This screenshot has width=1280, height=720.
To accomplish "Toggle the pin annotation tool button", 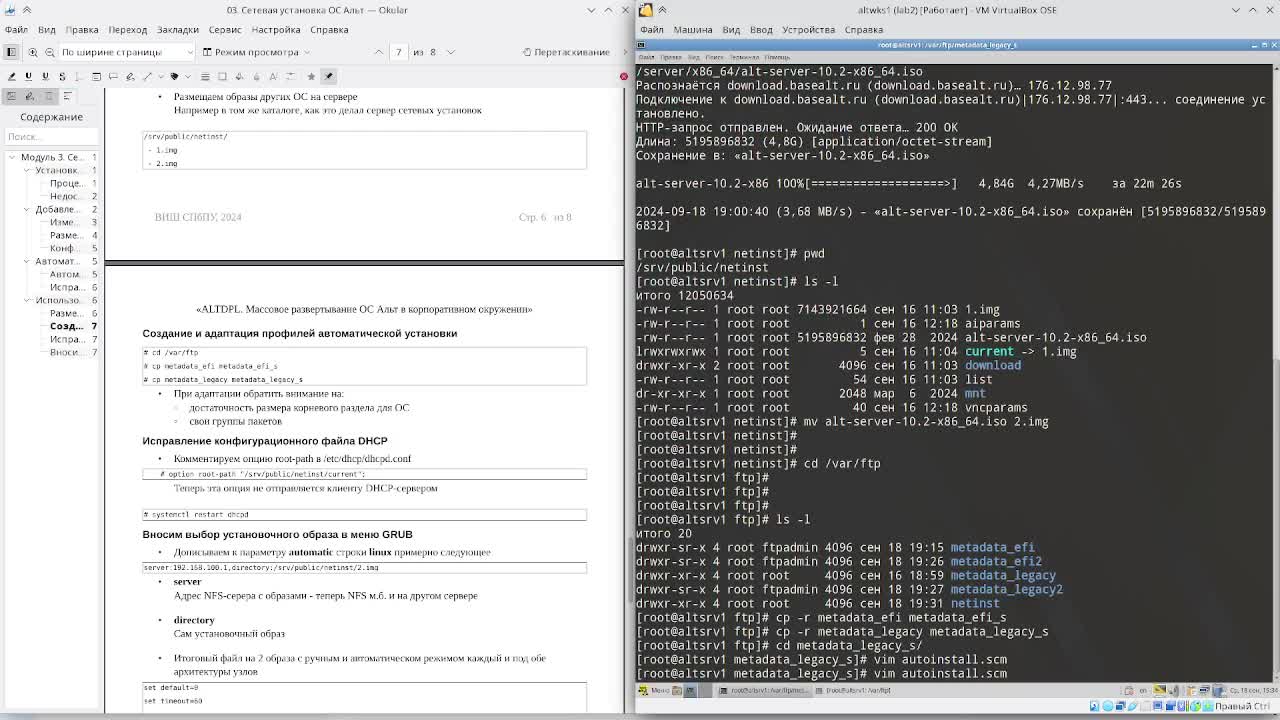I will coord(328,76).
